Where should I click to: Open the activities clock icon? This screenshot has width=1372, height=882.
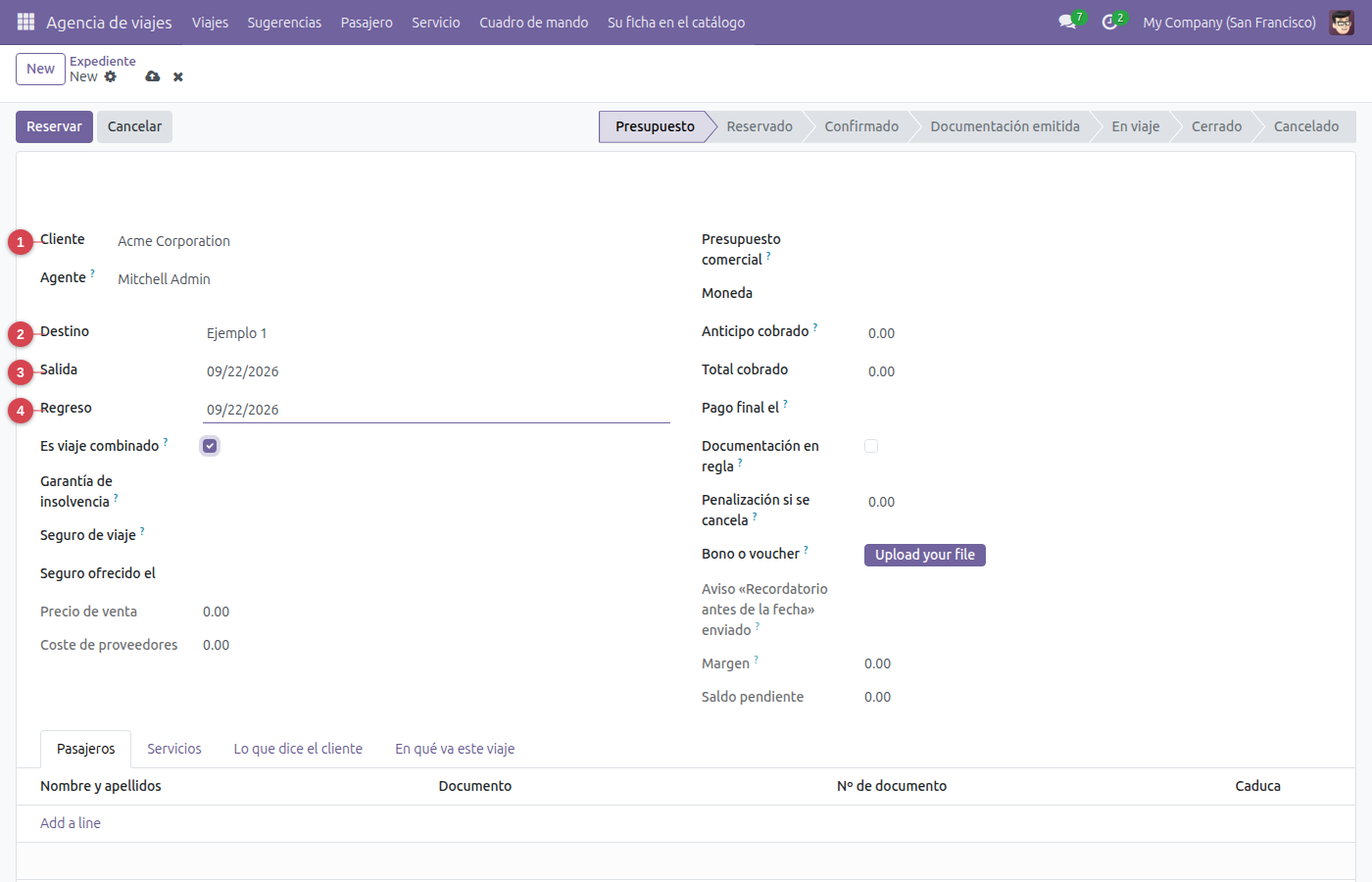coord(1109,22)
